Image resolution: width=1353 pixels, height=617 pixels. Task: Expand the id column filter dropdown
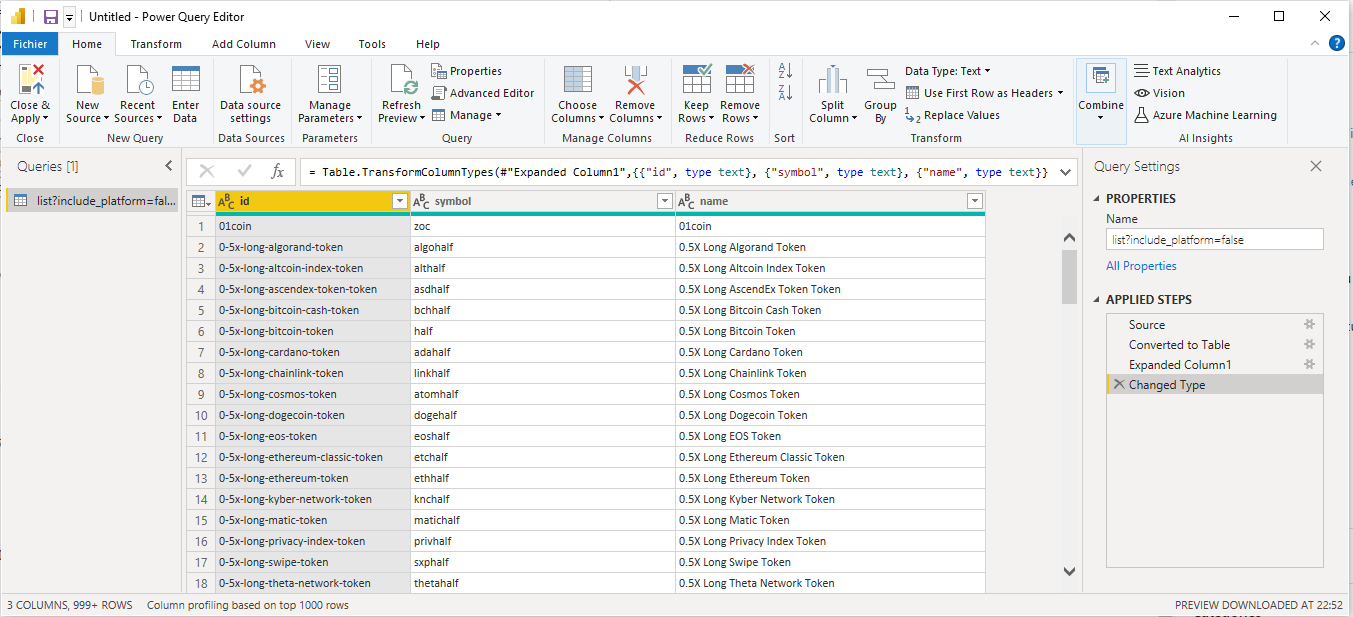tap(400, 201)
